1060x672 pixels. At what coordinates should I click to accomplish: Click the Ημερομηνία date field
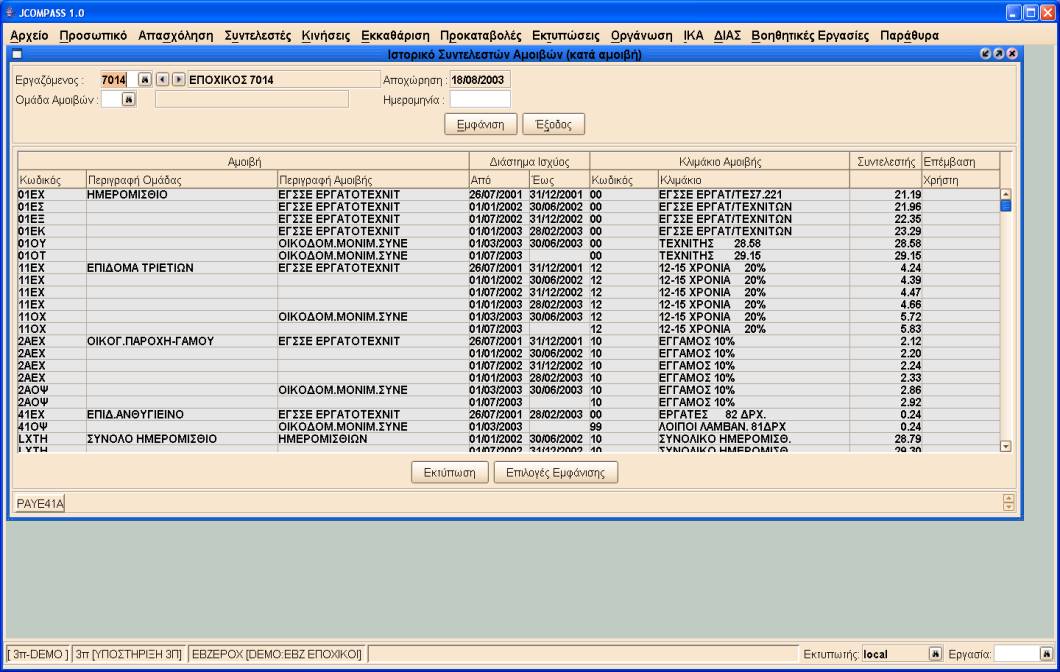(x=480, y=99)
